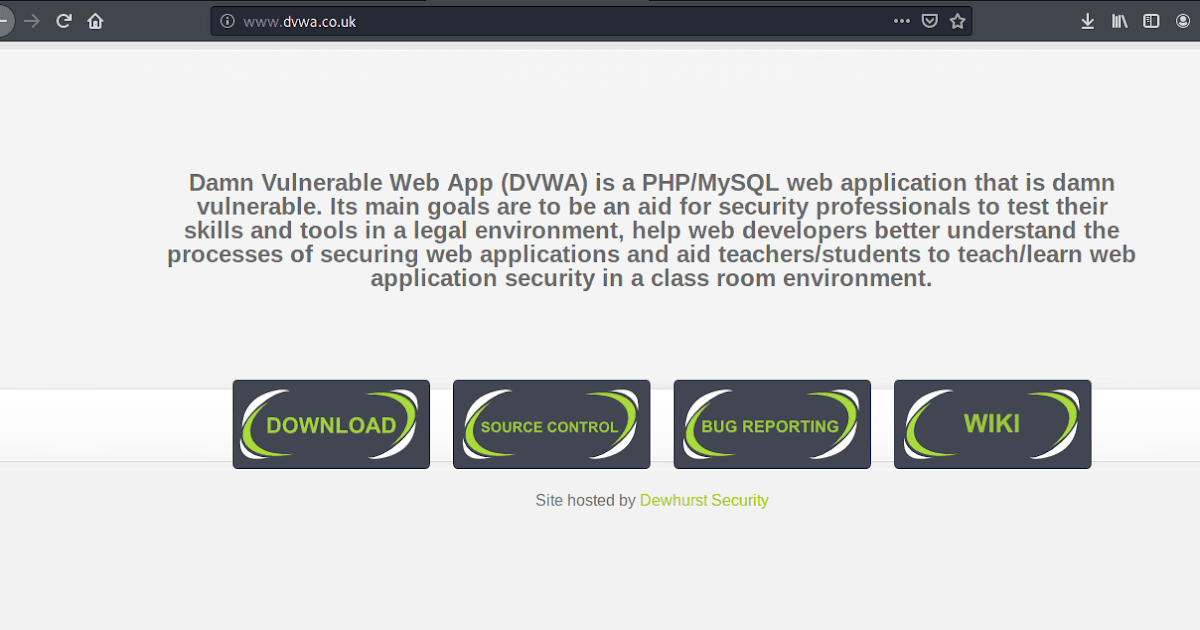This screenshot has height=630, width=1200.
Task: Reload the current page
Action: tap(64, 21)
